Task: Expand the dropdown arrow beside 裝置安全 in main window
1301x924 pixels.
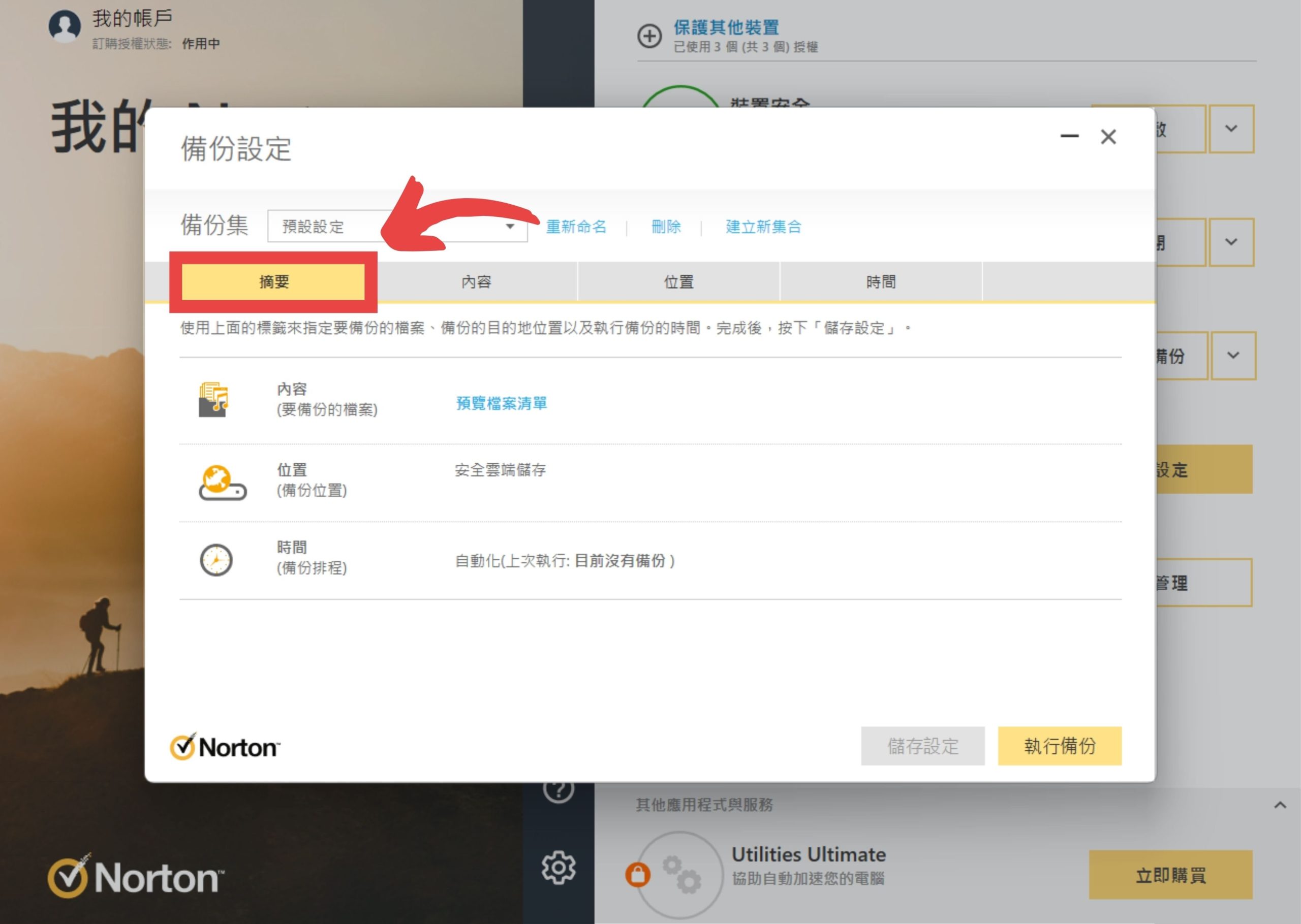Action: point(1231,129)
